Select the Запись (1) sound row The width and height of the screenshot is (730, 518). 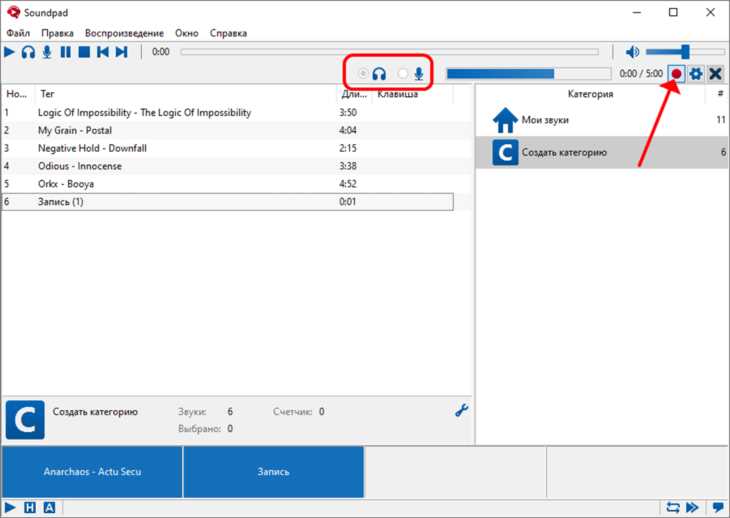228,202
